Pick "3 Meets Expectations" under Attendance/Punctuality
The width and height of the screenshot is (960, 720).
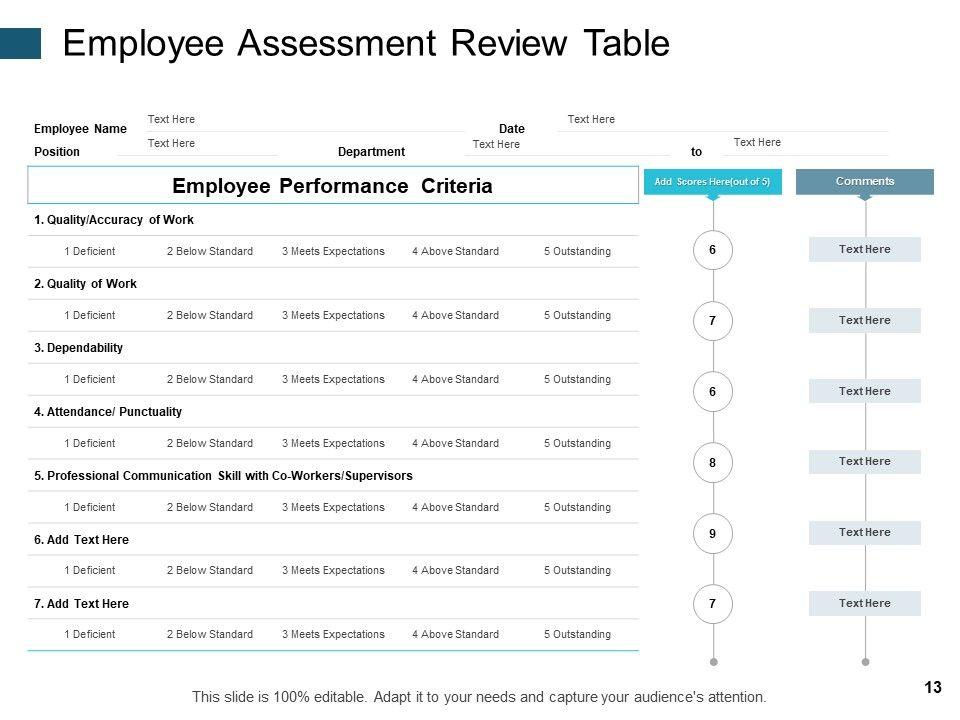[333, 443]
